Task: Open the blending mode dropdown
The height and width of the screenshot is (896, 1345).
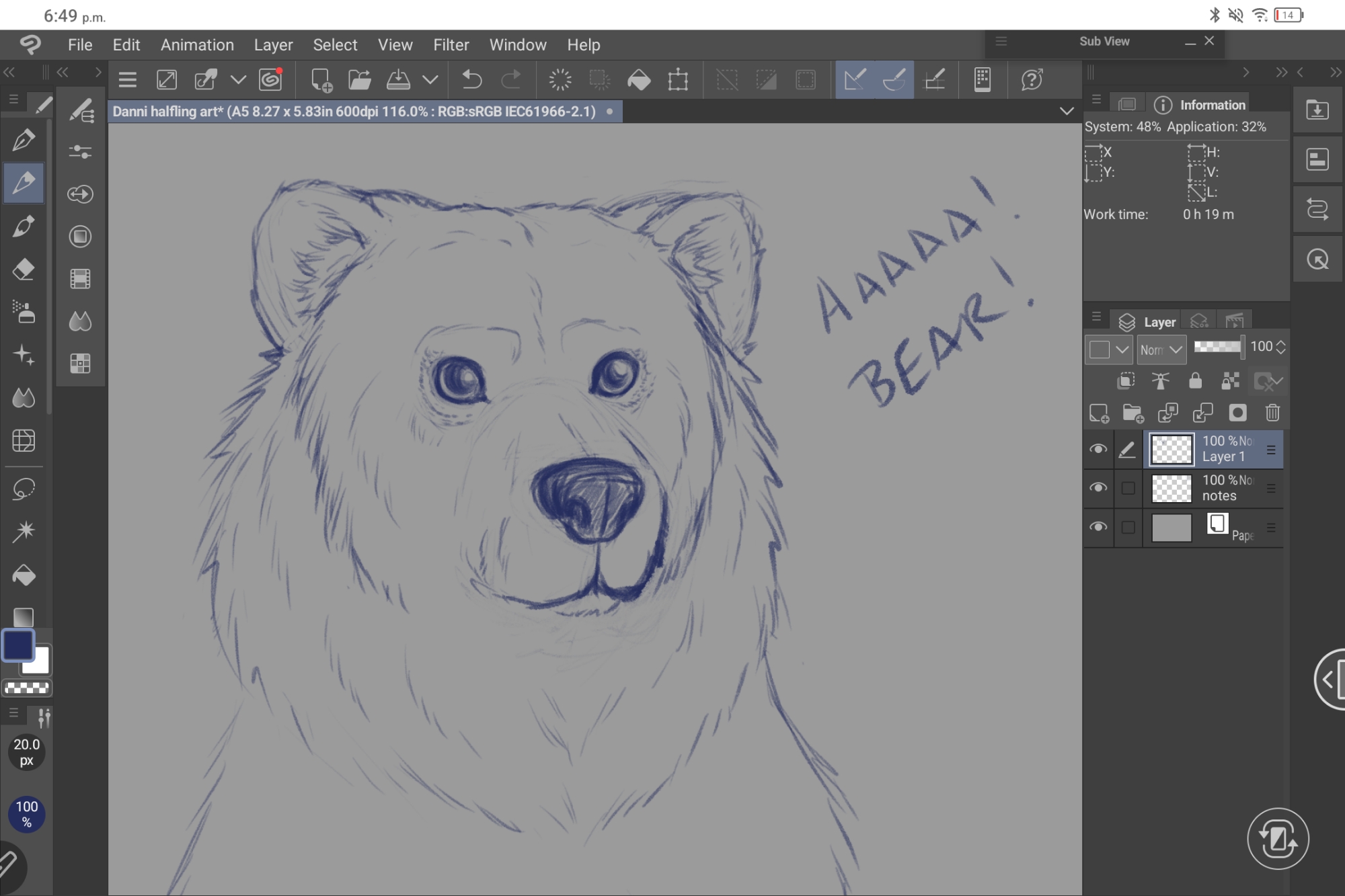Action: click(x=1161, y=350)
